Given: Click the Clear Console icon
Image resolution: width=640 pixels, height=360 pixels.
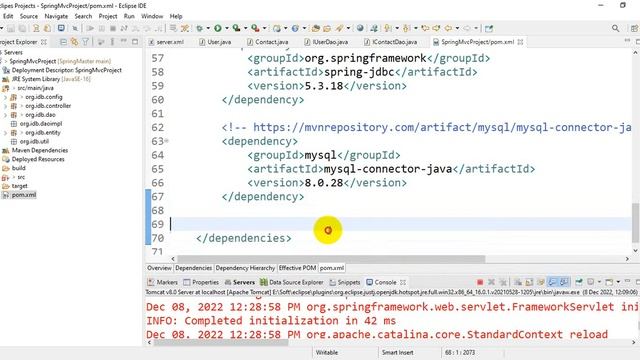Looking at the screenshot, I should pyautogui.click(x=518, y=282).
